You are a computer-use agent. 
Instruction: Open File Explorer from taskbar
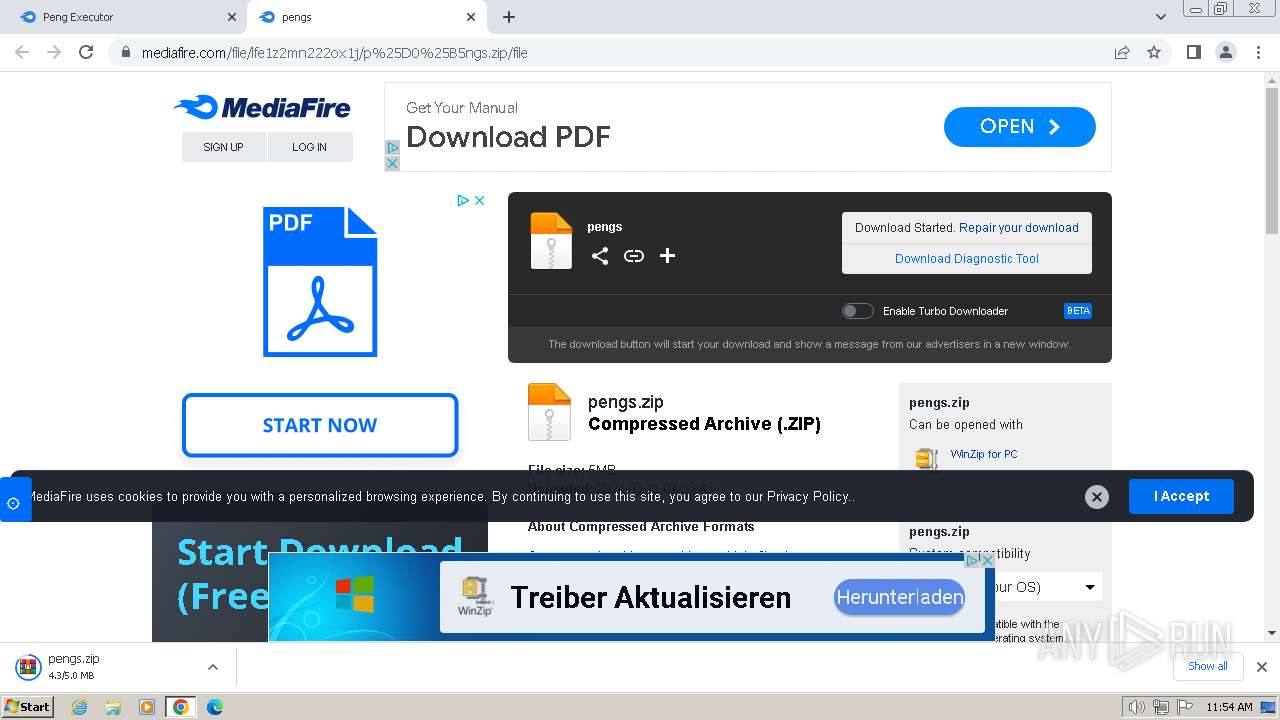(113, 707)
